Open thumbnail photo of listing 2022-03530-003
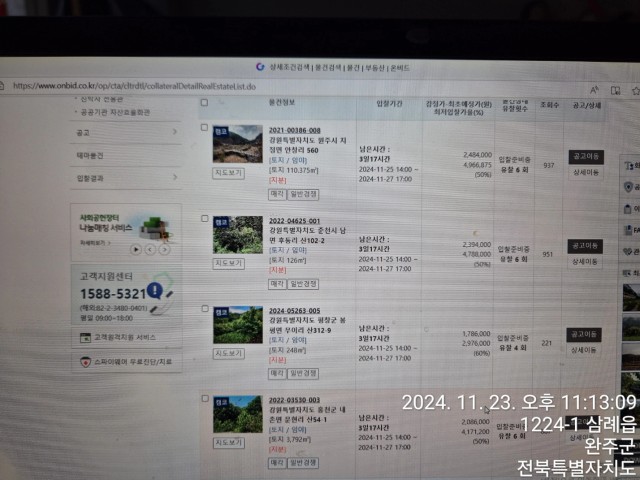Screen dimensions: 640x480 238,414
